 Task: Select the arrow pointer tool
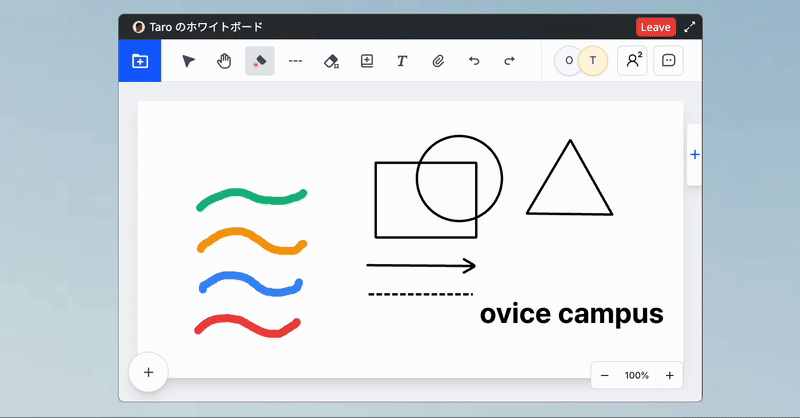(188, 61)
